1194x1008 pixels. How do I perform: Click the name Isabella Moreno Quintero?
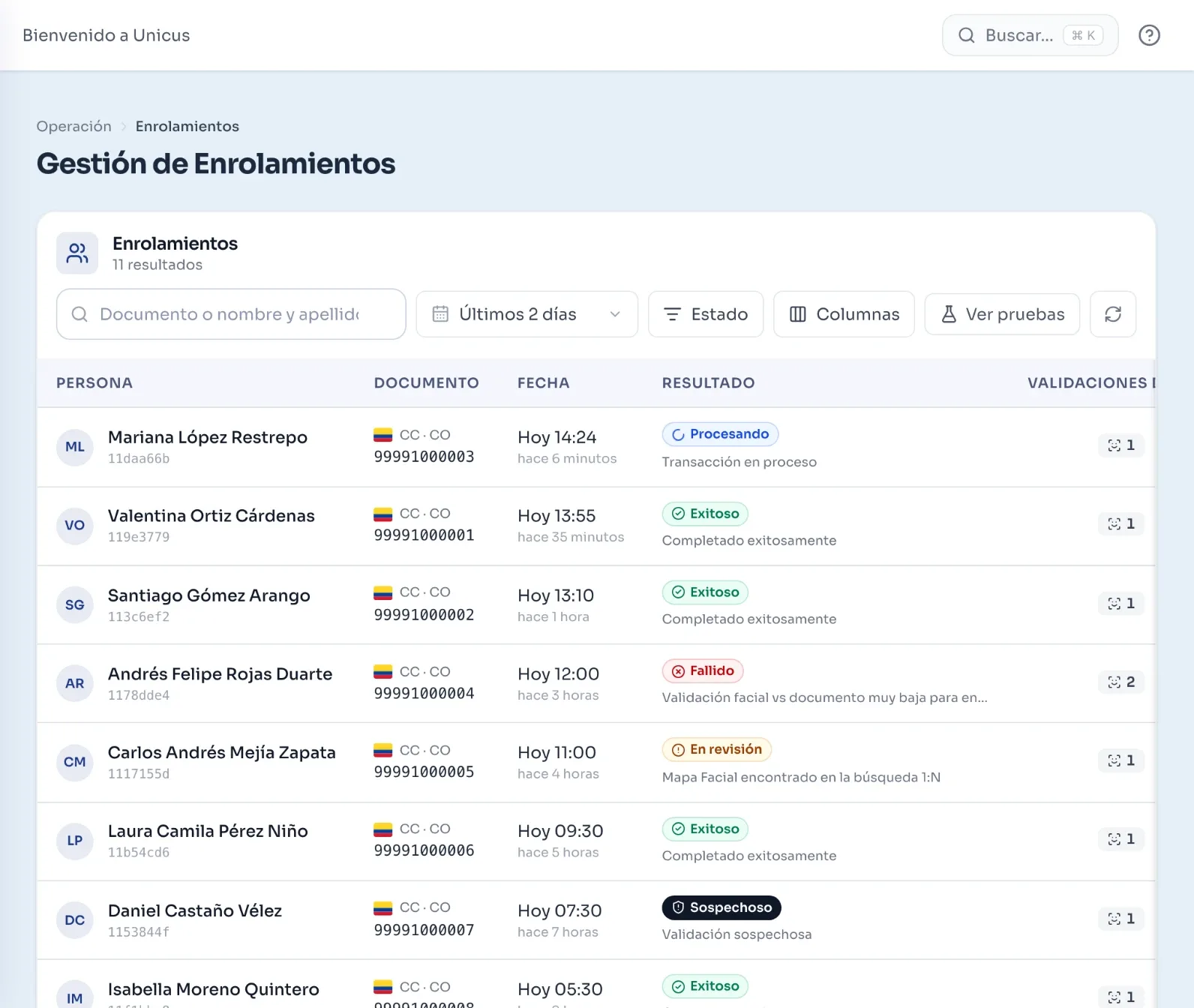coord(214,990)
